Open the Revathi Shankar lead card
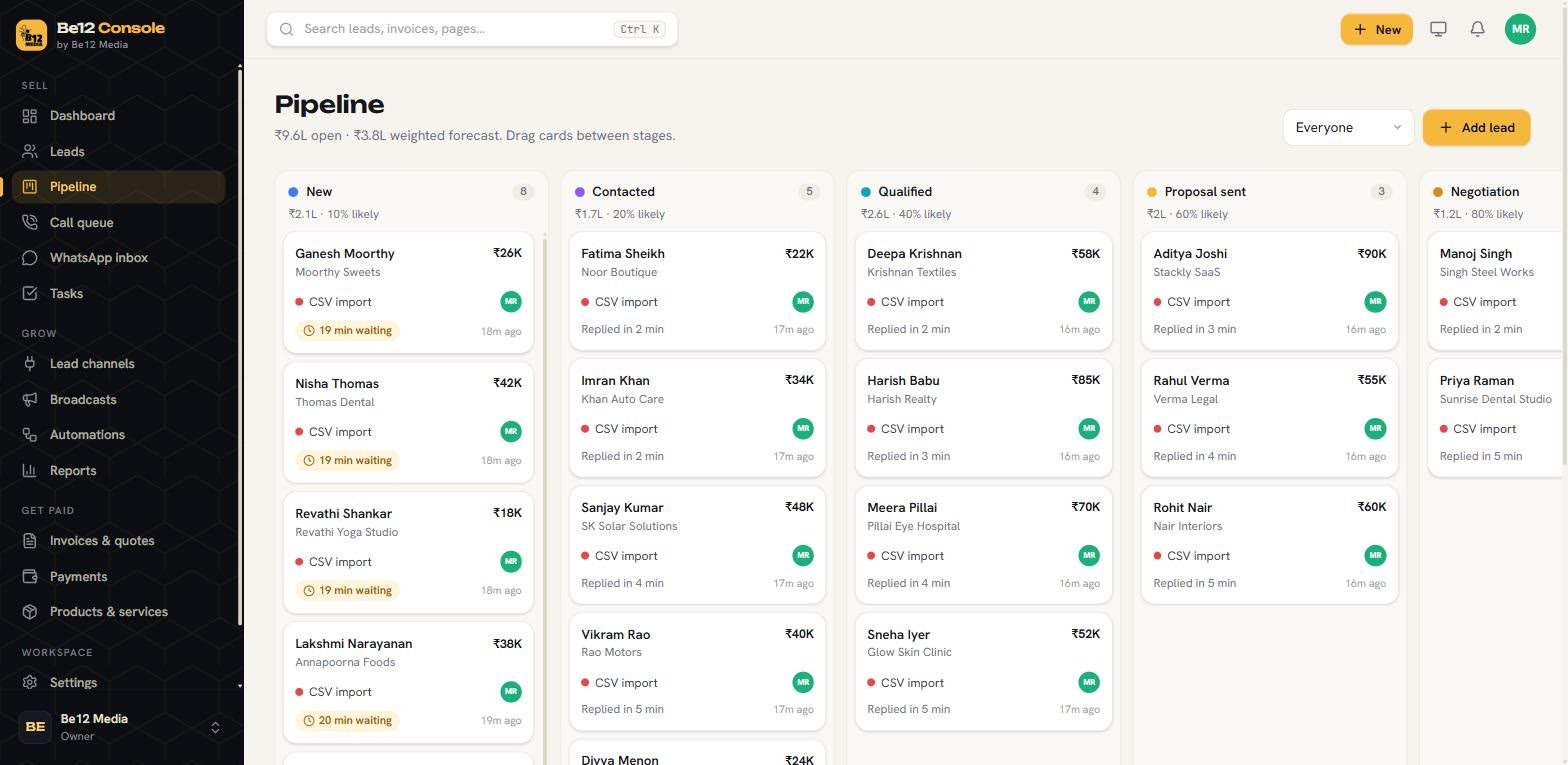Screen dimensions: 1568x765 [408, 553]
